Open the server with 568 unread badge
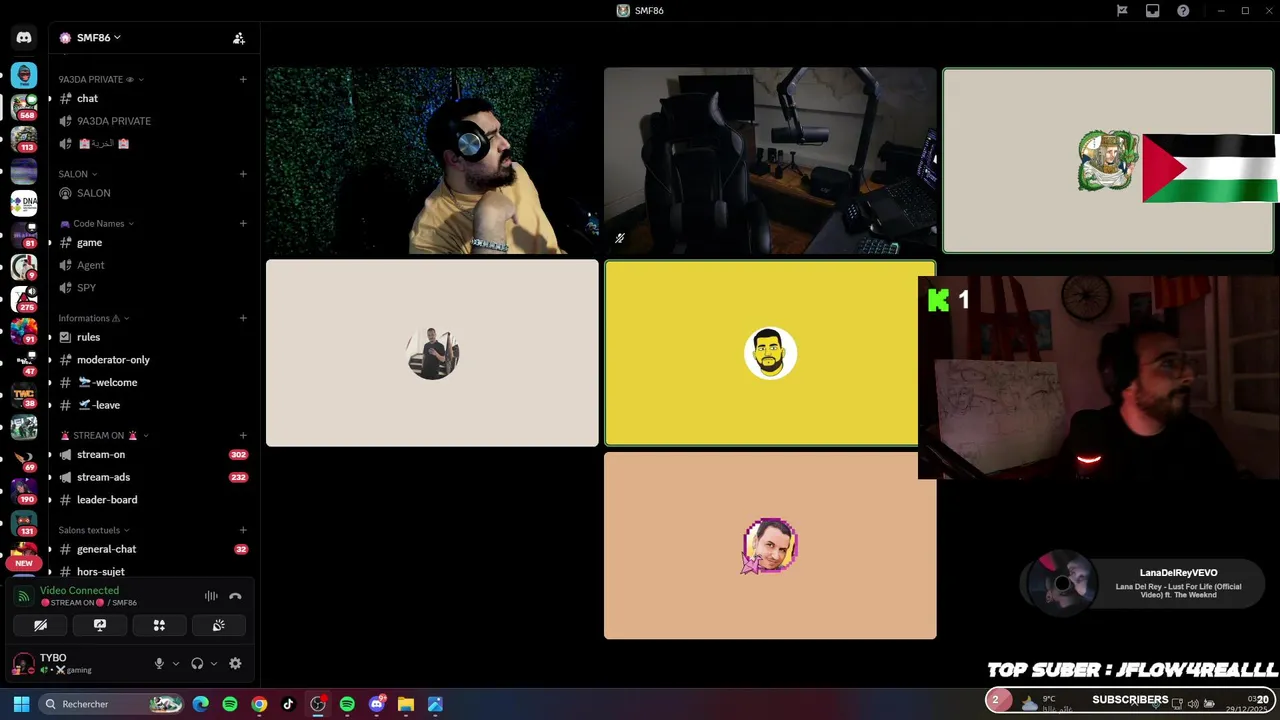This screenshot has height=720, width=1280. click(x=24, y=106)
